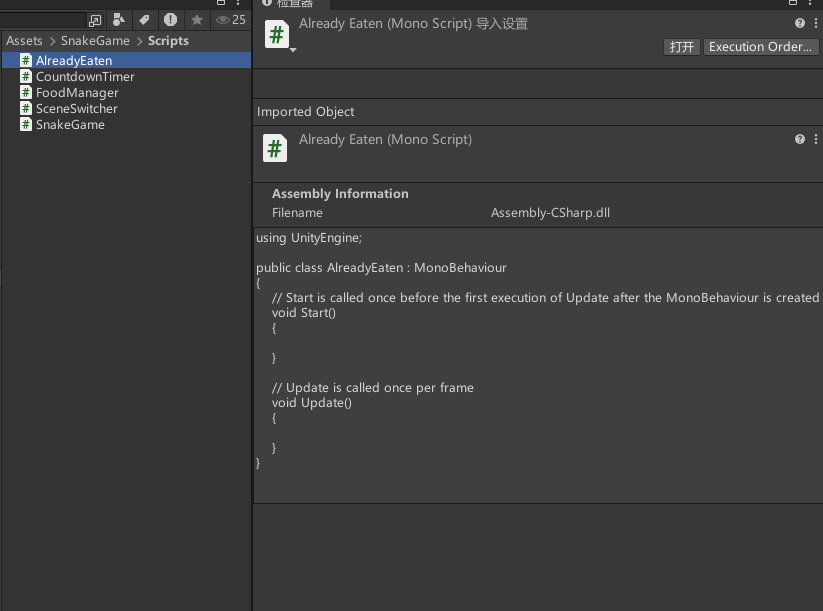Select the Inspector (检查器) tab
The width and height of the screenshot is (823, 611).
291,3
